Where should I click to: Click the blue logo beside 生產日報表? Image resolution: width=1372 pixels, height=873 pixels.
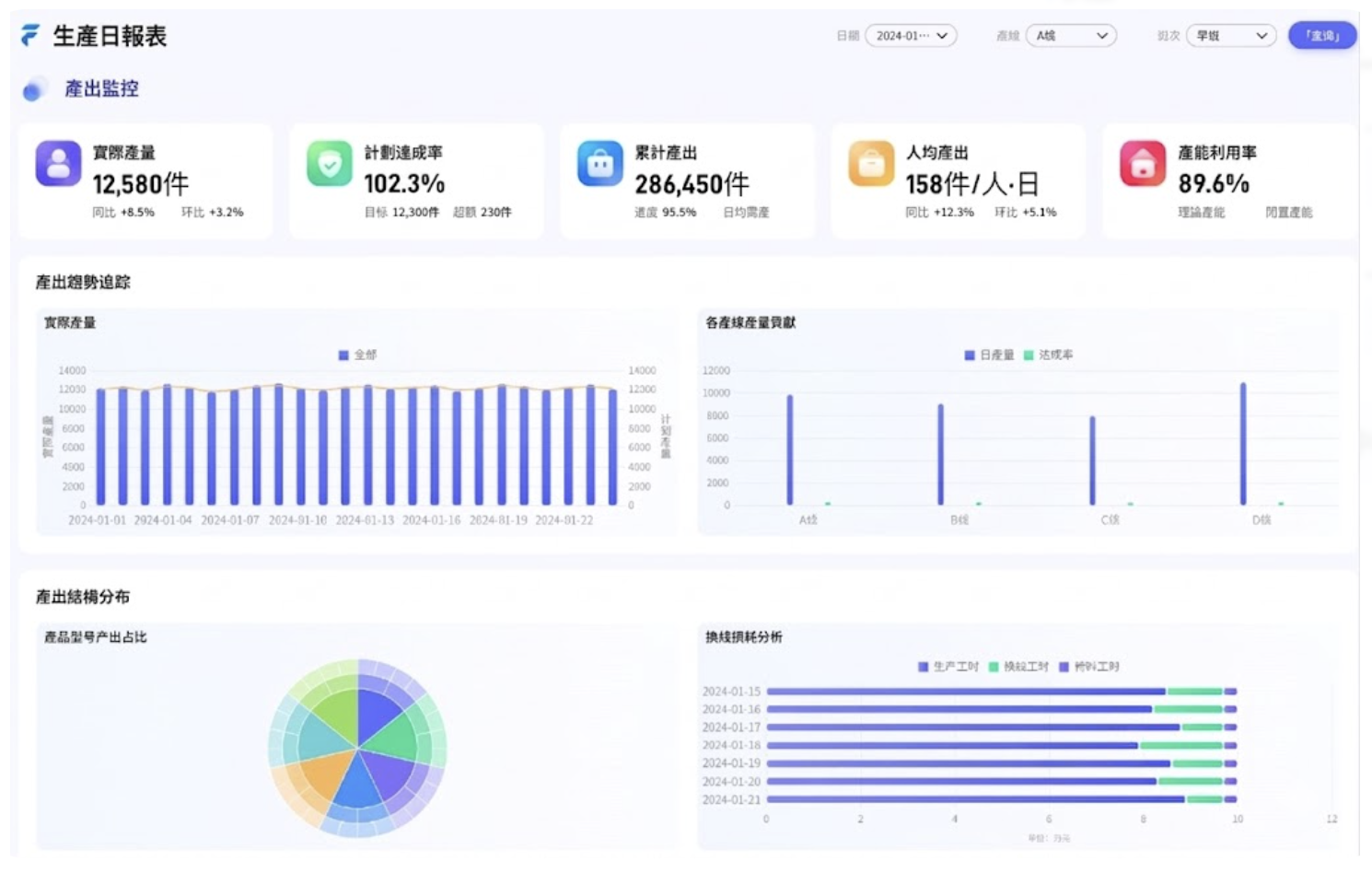pos(30,36)
